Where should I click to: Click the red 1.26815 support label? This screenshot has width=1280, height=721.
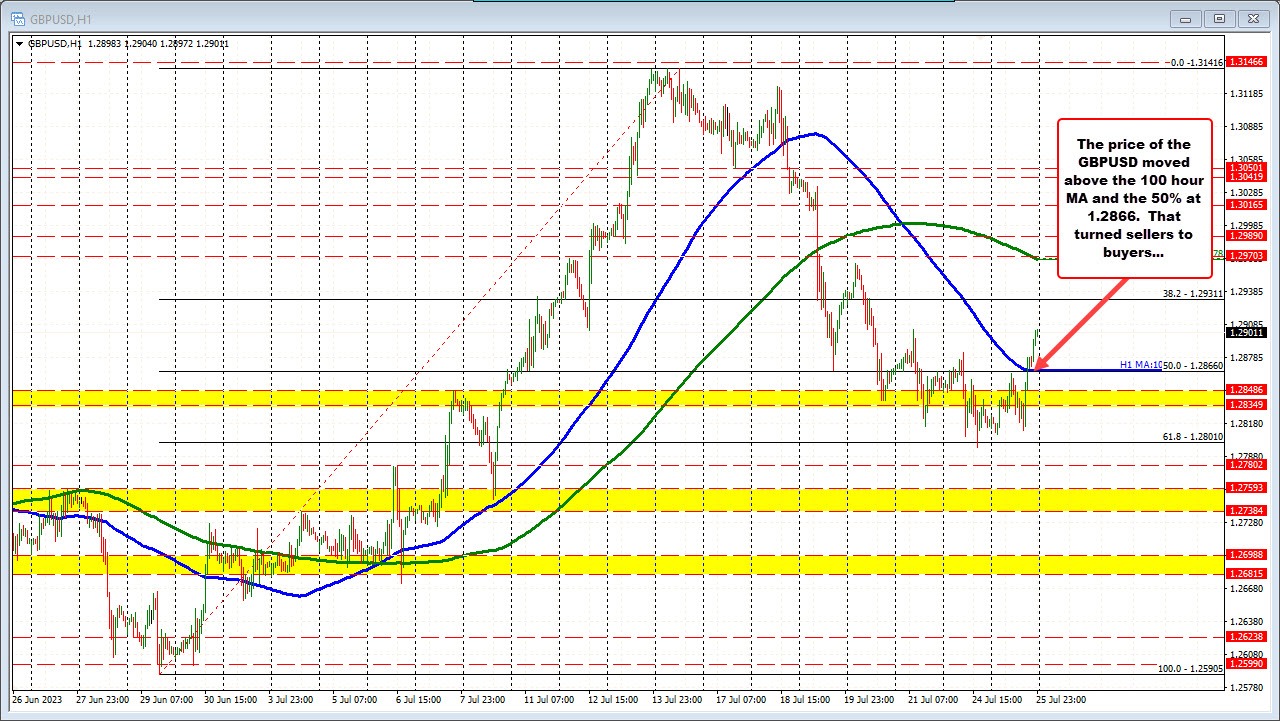click(x=1248, y=574)
